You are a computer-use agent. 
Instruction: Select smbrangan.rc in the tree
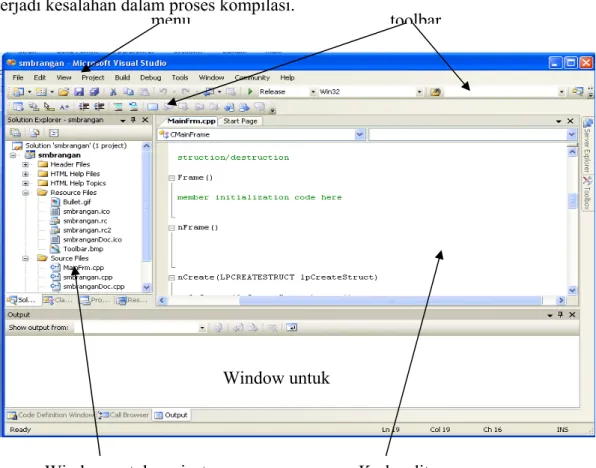coord(85,221)
